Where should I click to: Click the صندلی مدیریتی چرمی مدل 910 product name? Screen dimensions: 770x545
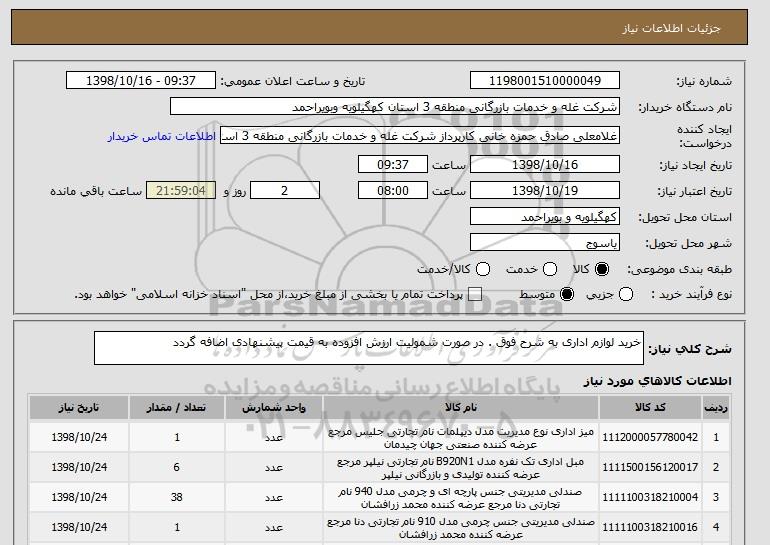(x=461, y=528)
